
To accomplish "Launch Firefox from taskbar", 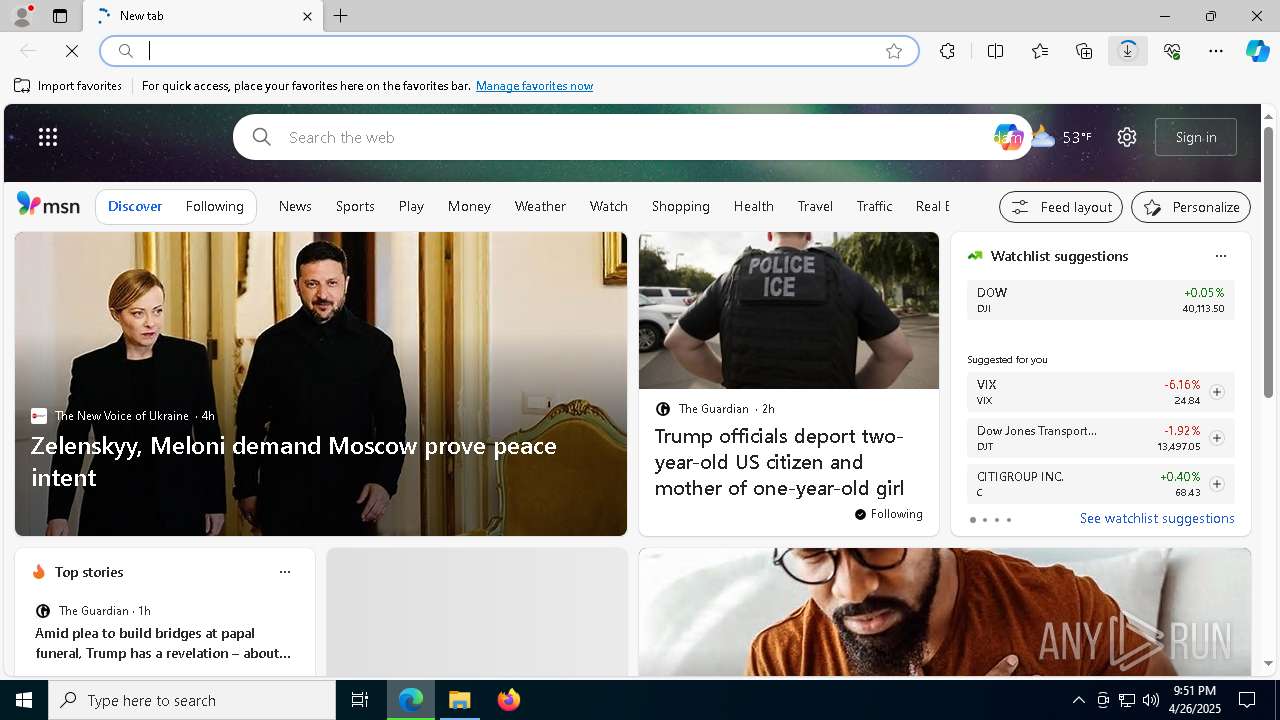I will point(509,700).
